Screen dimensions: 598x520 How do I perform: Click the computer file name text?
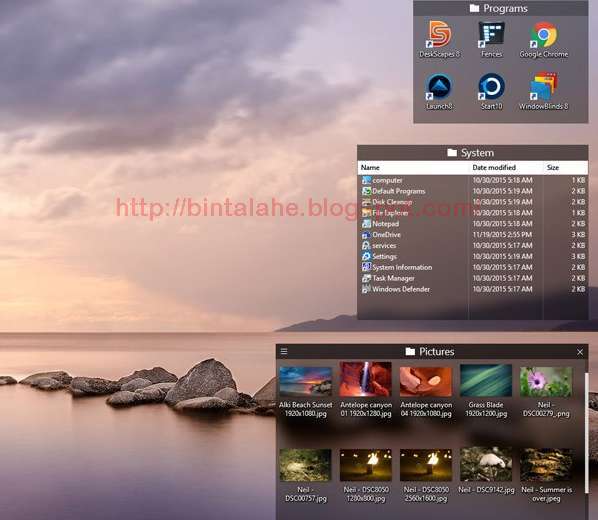pos(387,180)
